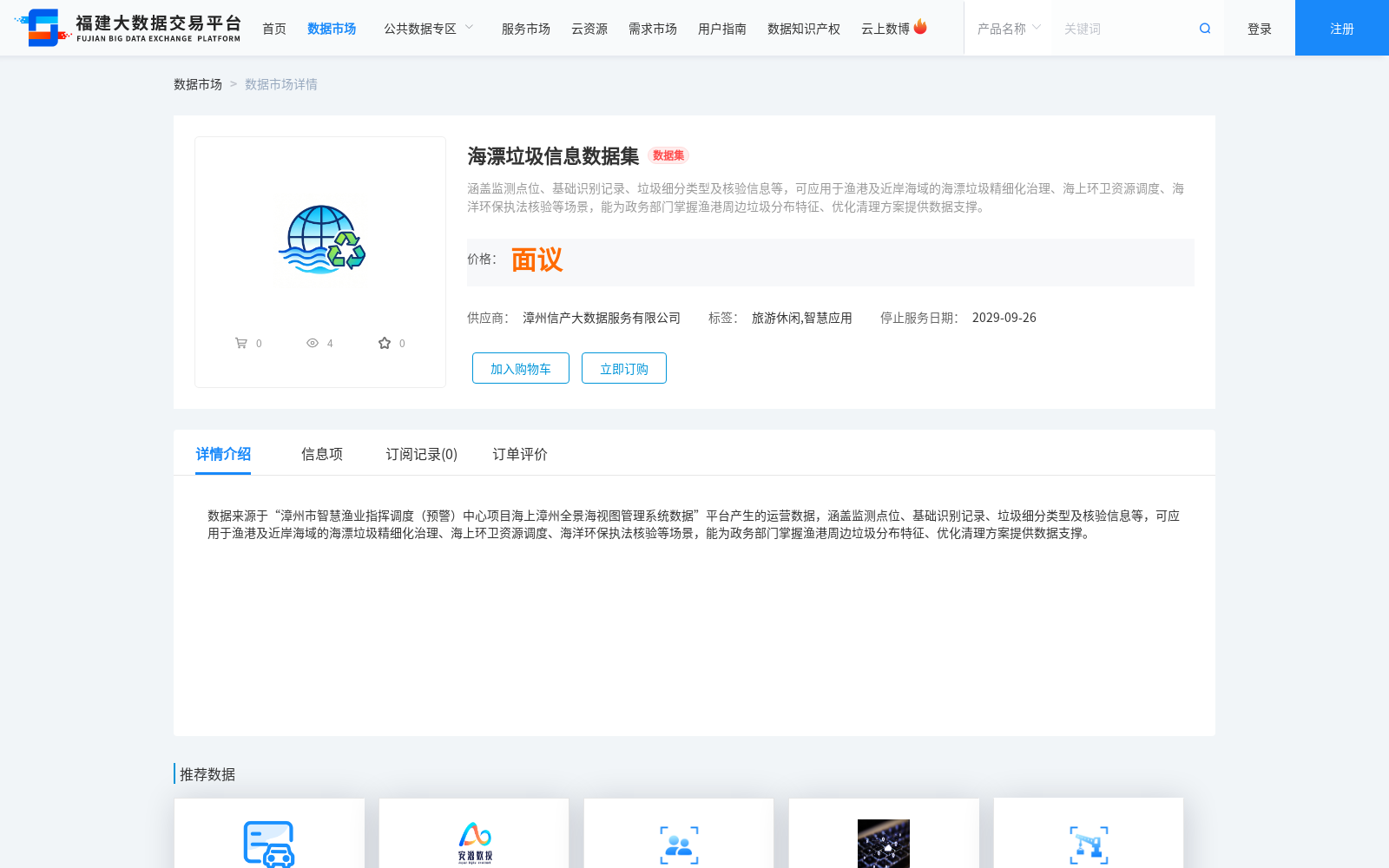Click 登录 link
Viewport: 1389px width, 868px height.
coord(1260,29)
